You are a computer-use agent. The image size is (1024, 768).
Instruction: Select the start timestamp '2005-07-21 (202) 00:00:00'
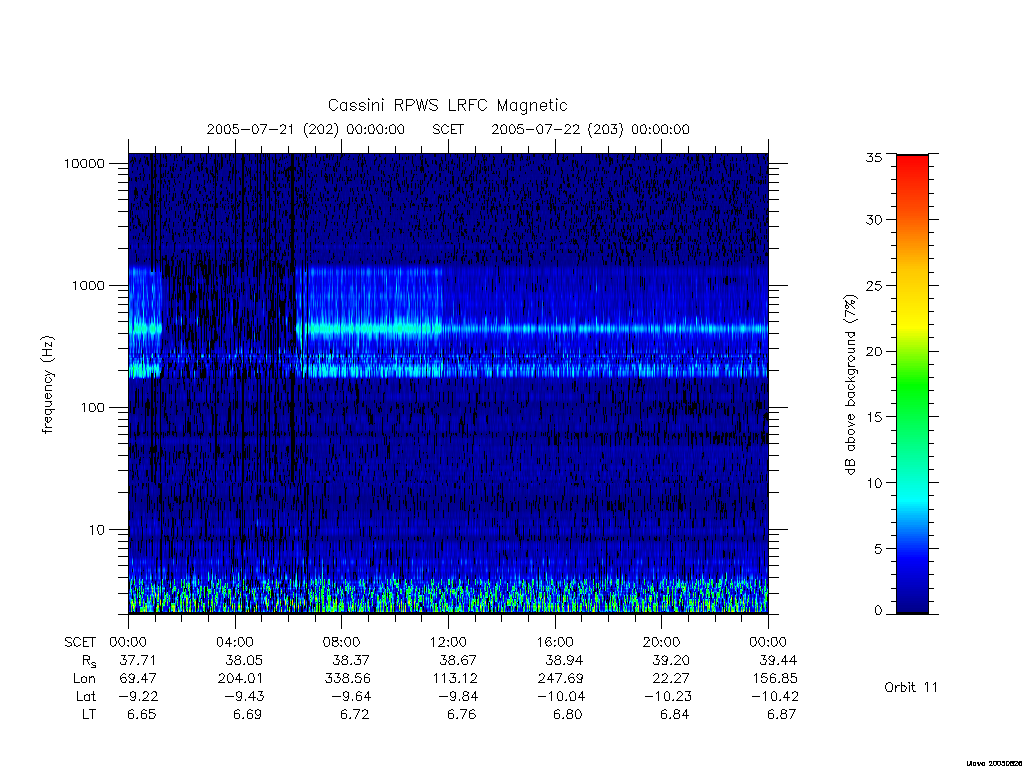[x=306, y=129]
